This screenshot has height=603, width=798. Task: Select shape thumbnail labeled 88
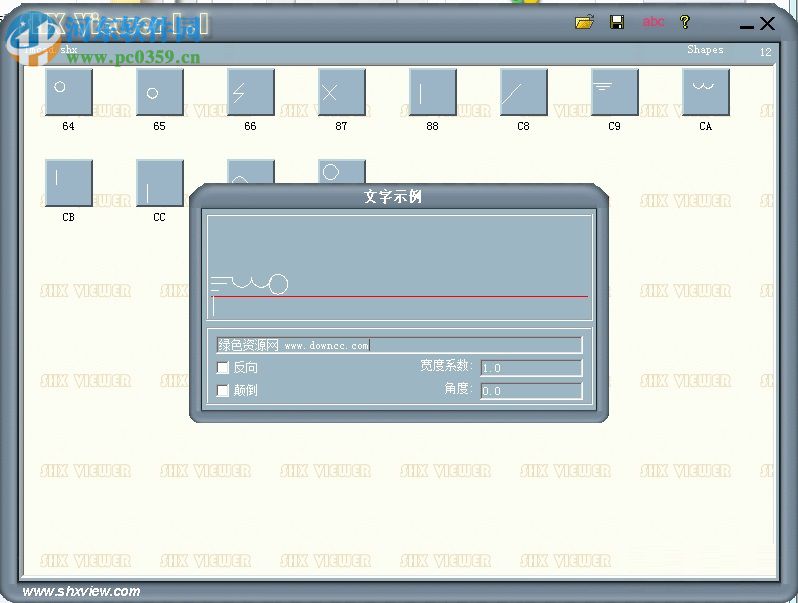tap(433, 92)
